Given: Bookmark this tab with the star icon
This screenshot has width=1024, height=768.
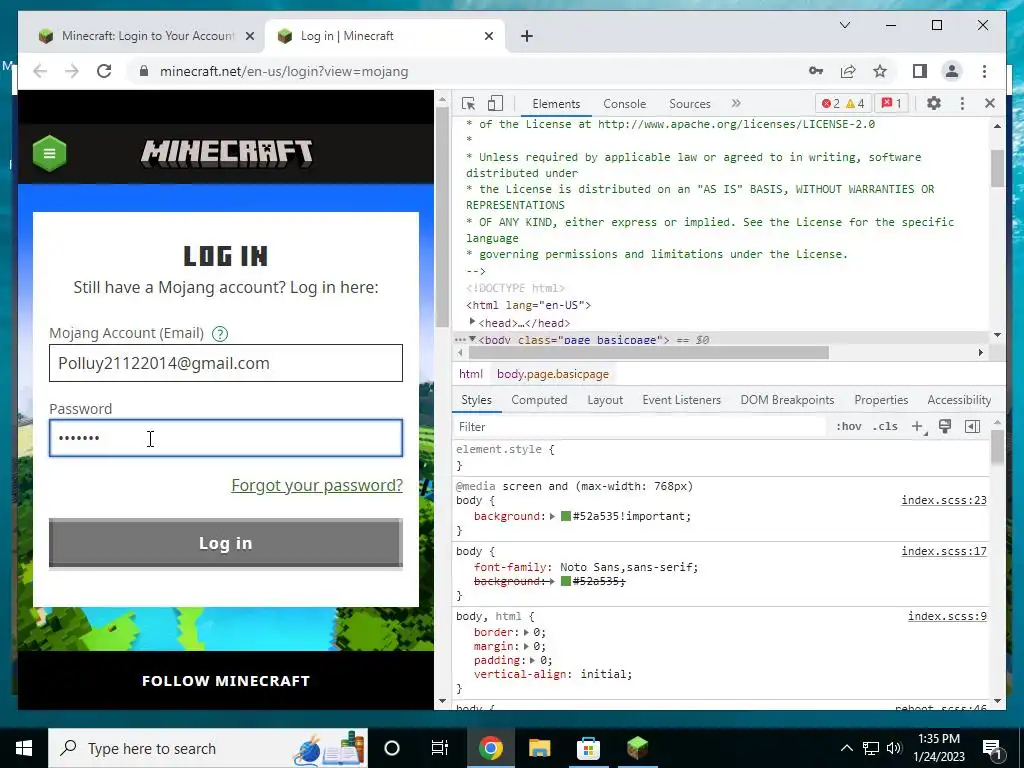Looking at the screenshot, I should [x=880, y=71].
